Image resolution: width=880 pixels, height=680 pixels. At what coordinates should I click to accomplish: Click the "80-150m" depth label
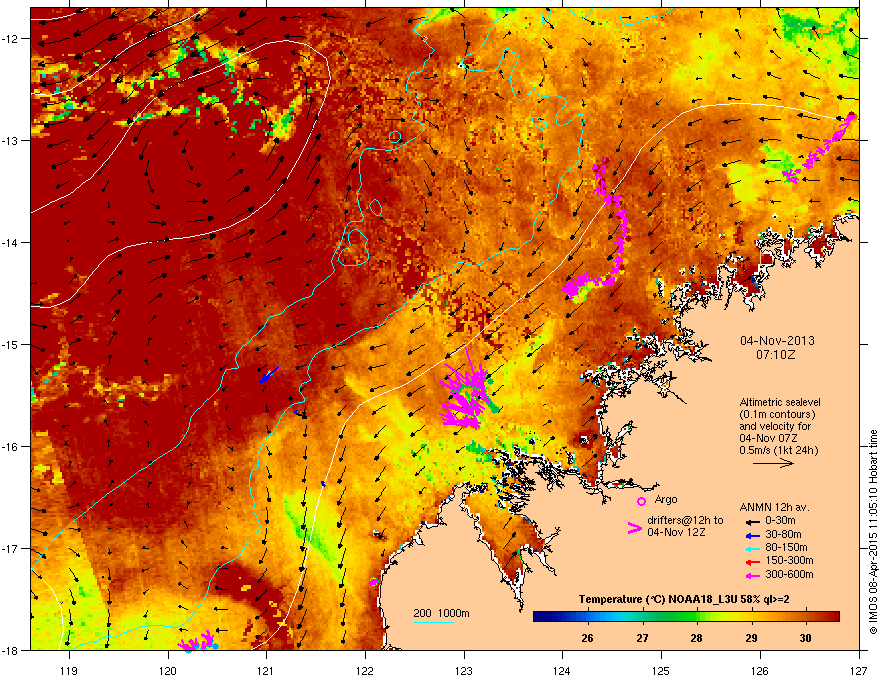tap(786, 548)
